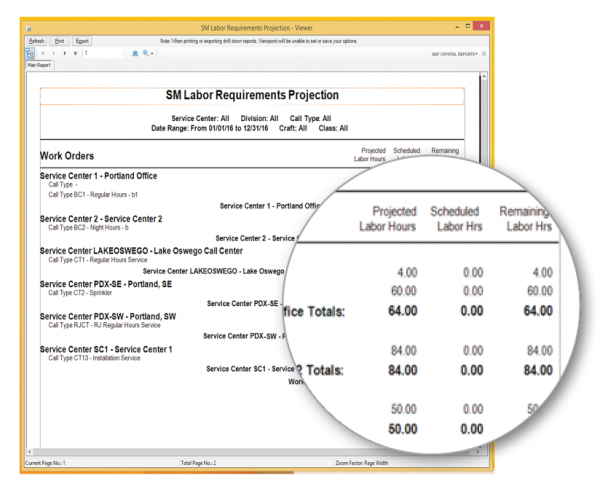Image resolution: width=600 pixels, height=502 pixels.
Task: Click 'Call Type CT2 - Sprinkler' row
Action: point(80,293)
